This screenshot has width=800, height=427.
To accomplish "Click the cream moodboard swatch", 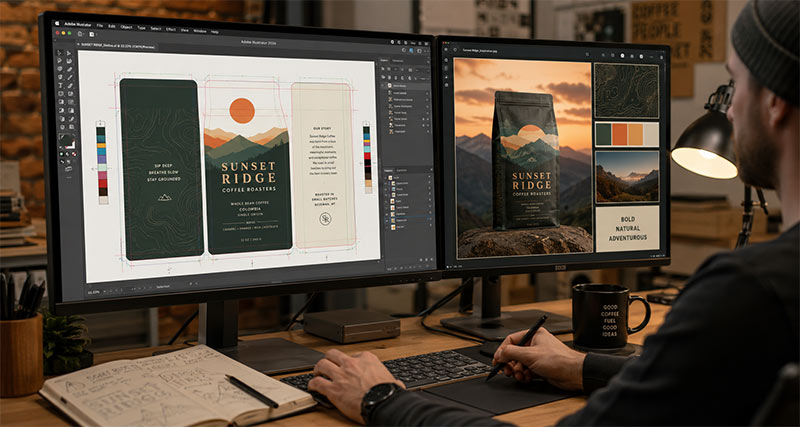I will point(651,135).
